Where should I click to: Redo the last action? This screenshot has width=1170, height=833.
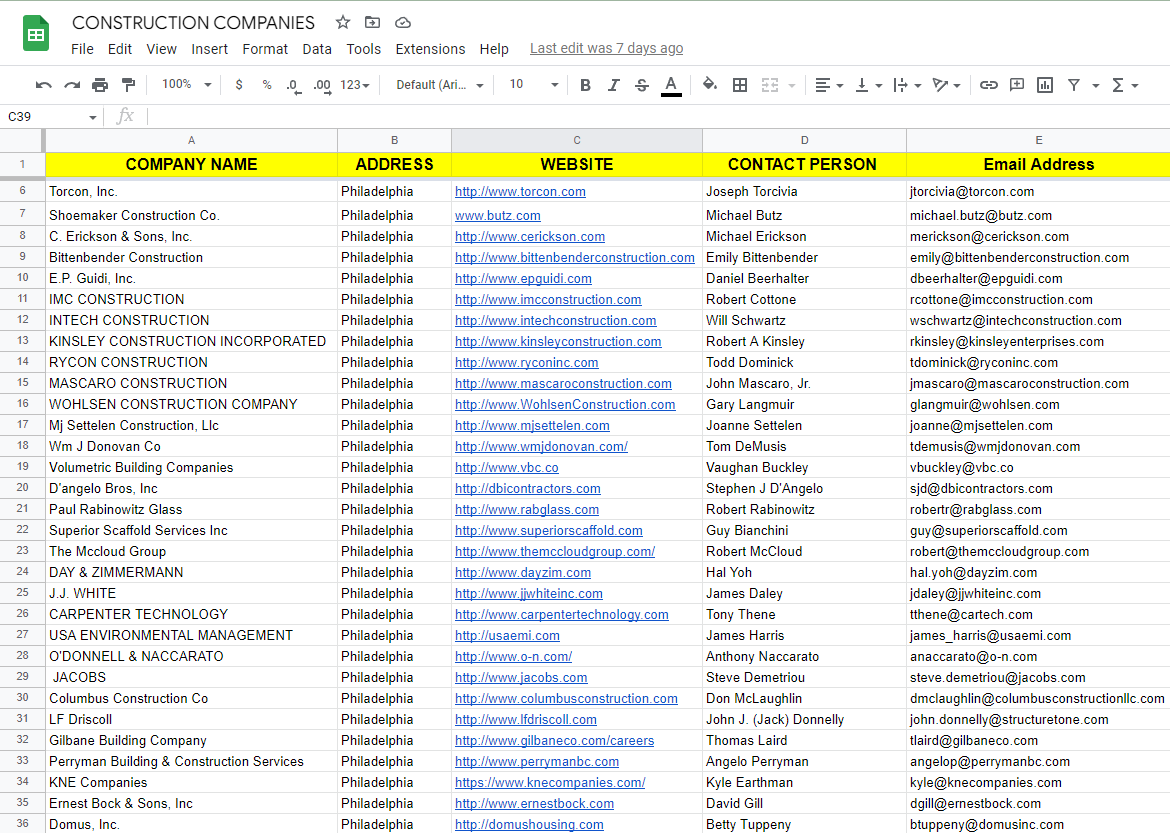click(72, 85)
